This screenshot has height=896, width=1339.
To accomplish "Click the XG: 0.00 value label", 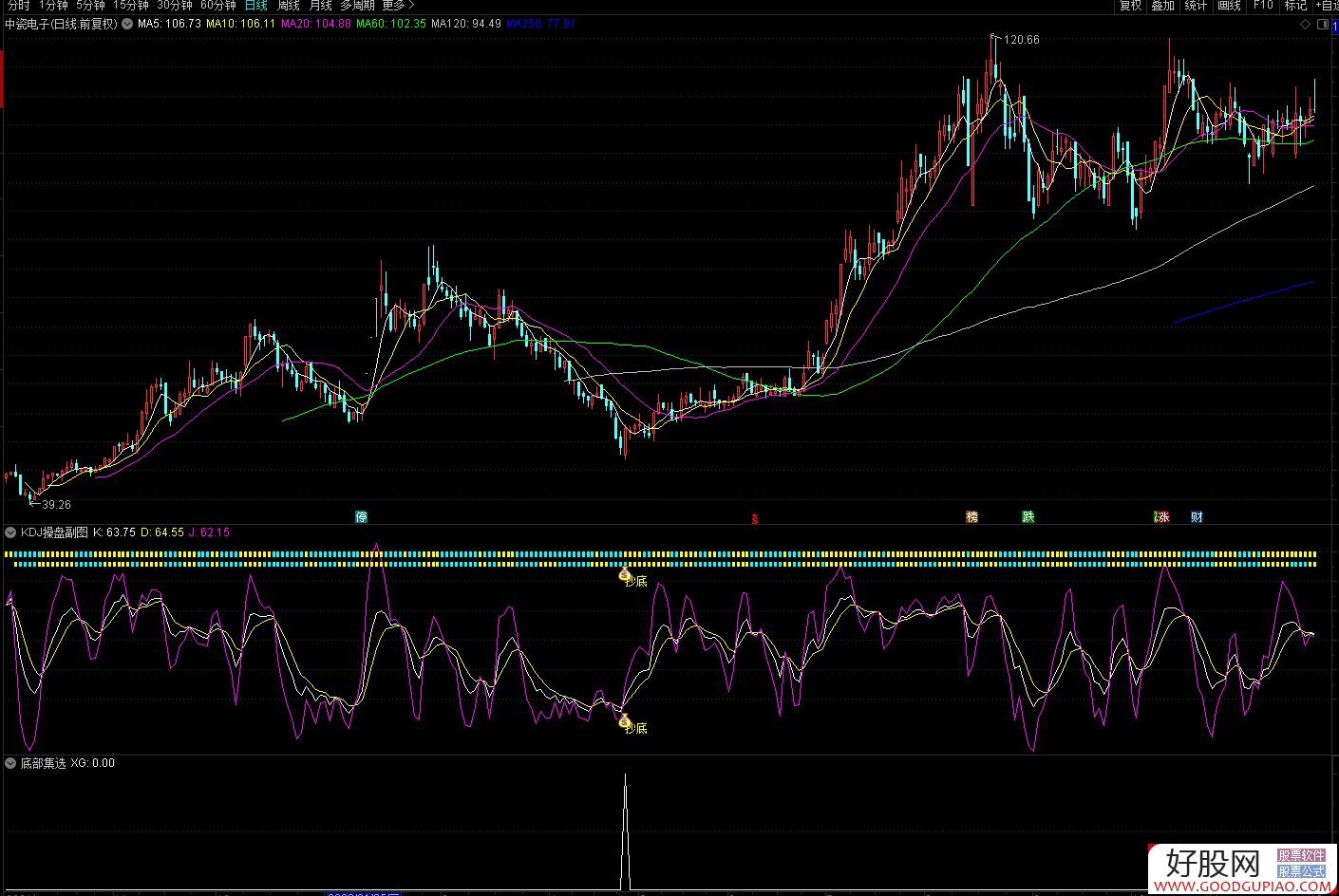I will 93,763.
